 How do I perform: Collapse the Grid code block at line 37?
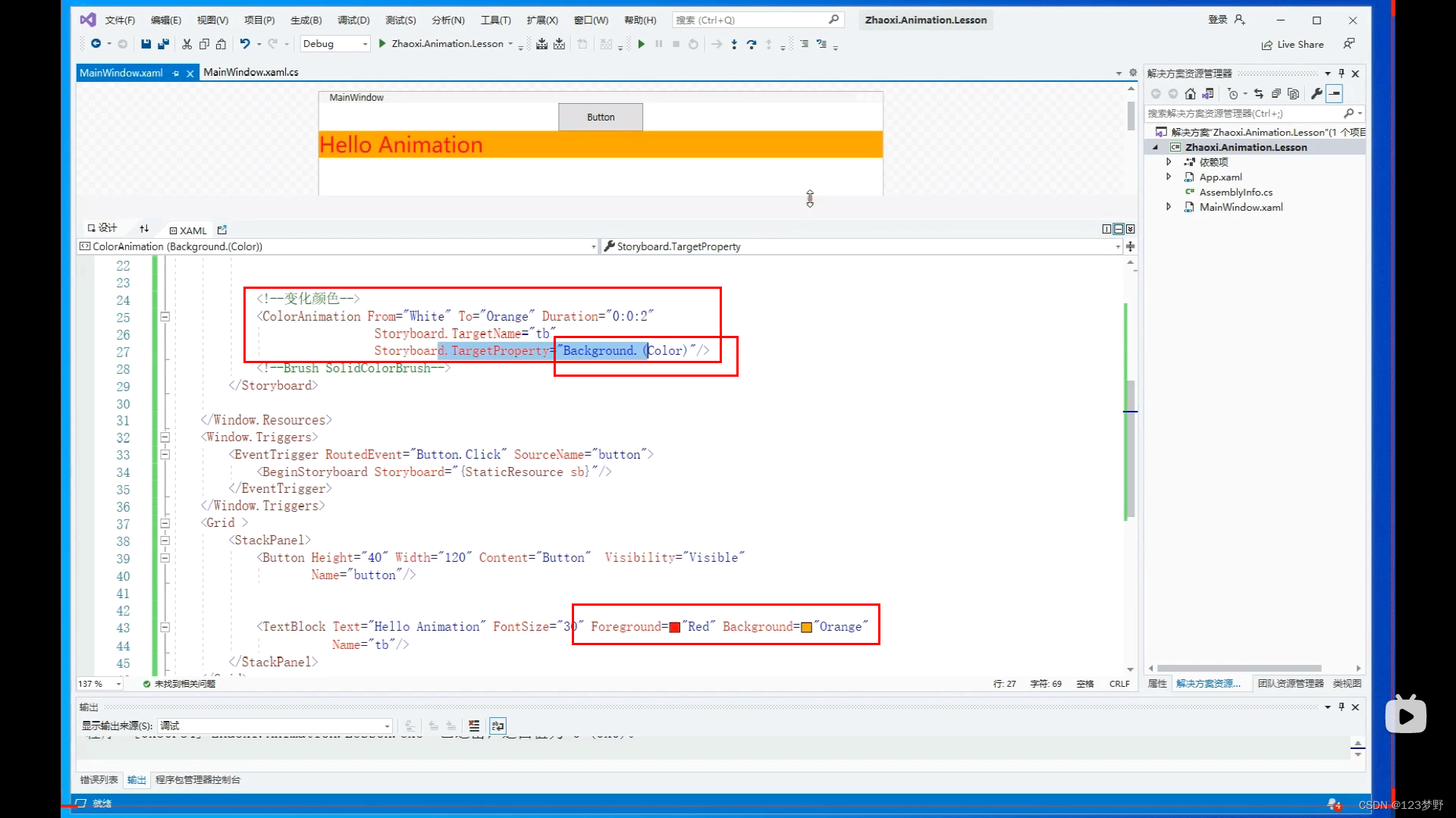(x=165, y=523)
